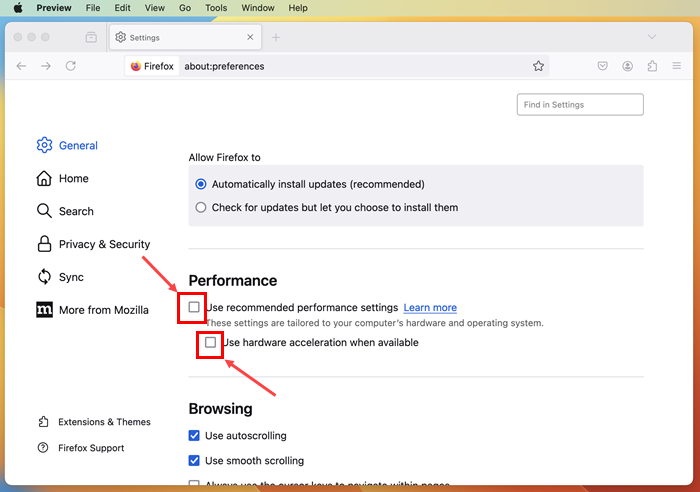Select Check for updates but choose option
This screenshot has width=700, height=492.
(x=201, y=208)
